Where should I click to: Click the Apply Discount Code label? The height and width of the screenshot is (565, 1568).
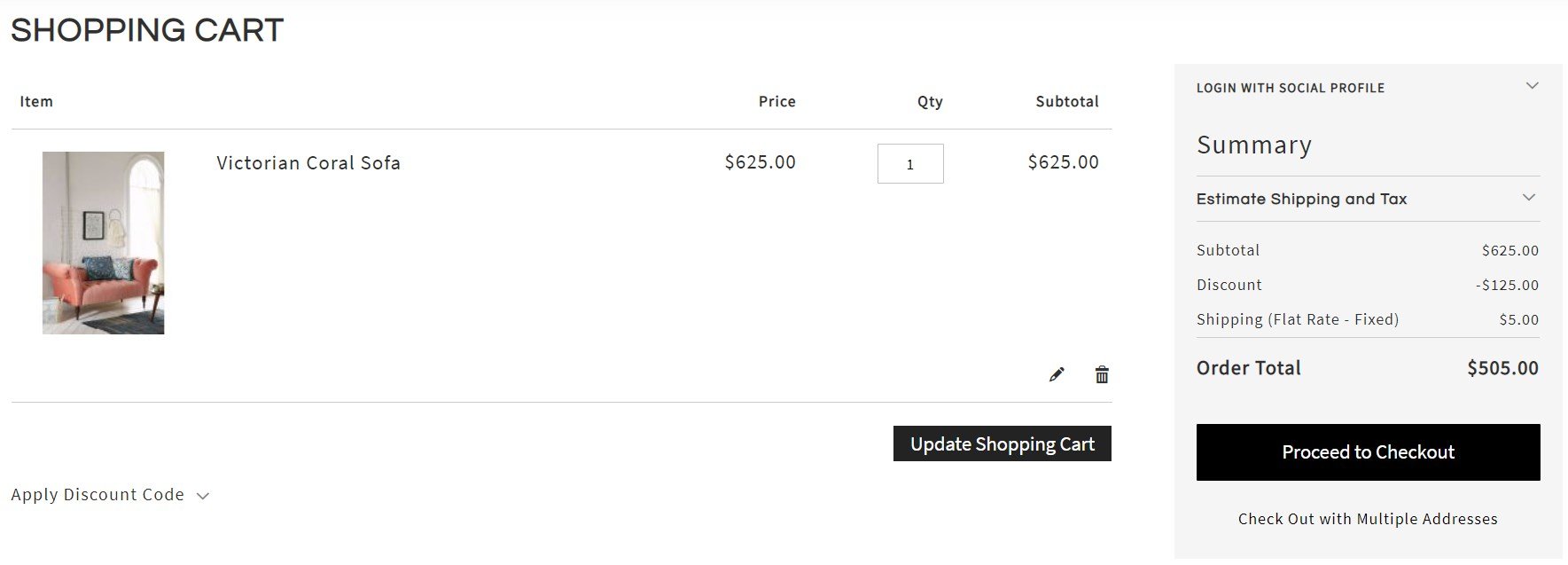[x=98, y=495]
